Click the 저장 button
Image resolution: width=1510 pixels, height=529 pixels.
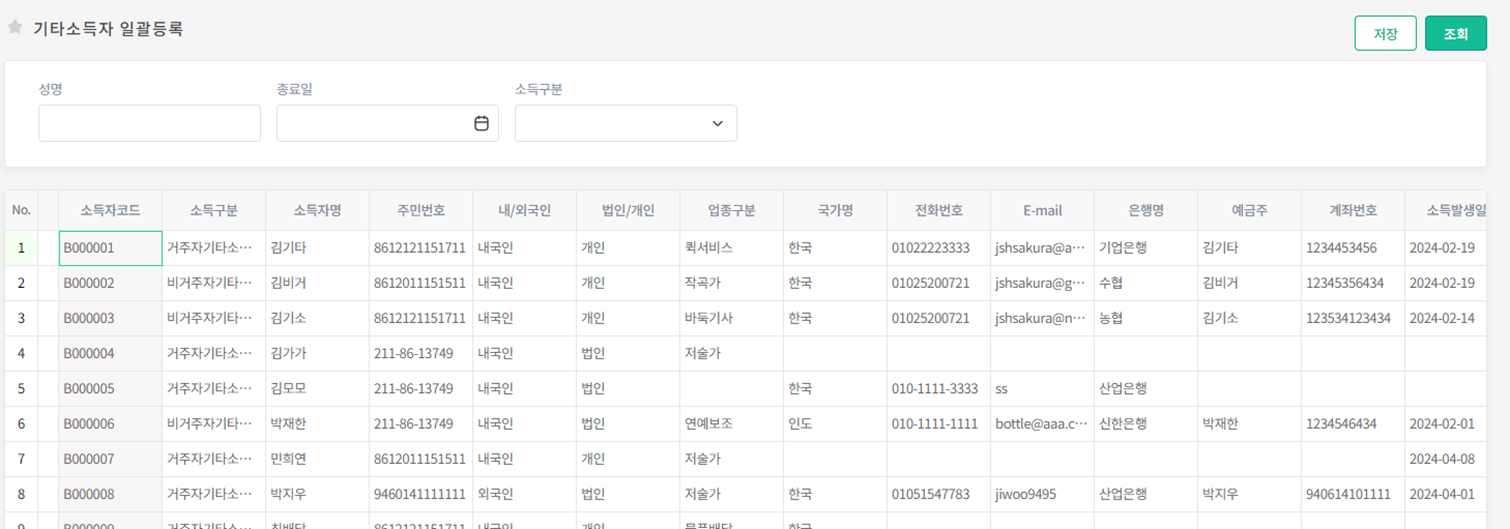(1385, 33)
